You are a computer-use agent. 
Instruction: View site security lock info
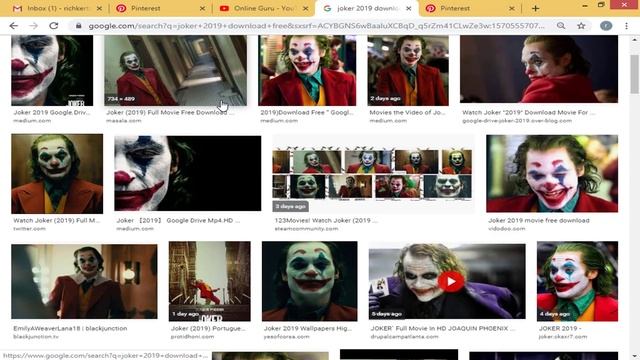(79, 26)
